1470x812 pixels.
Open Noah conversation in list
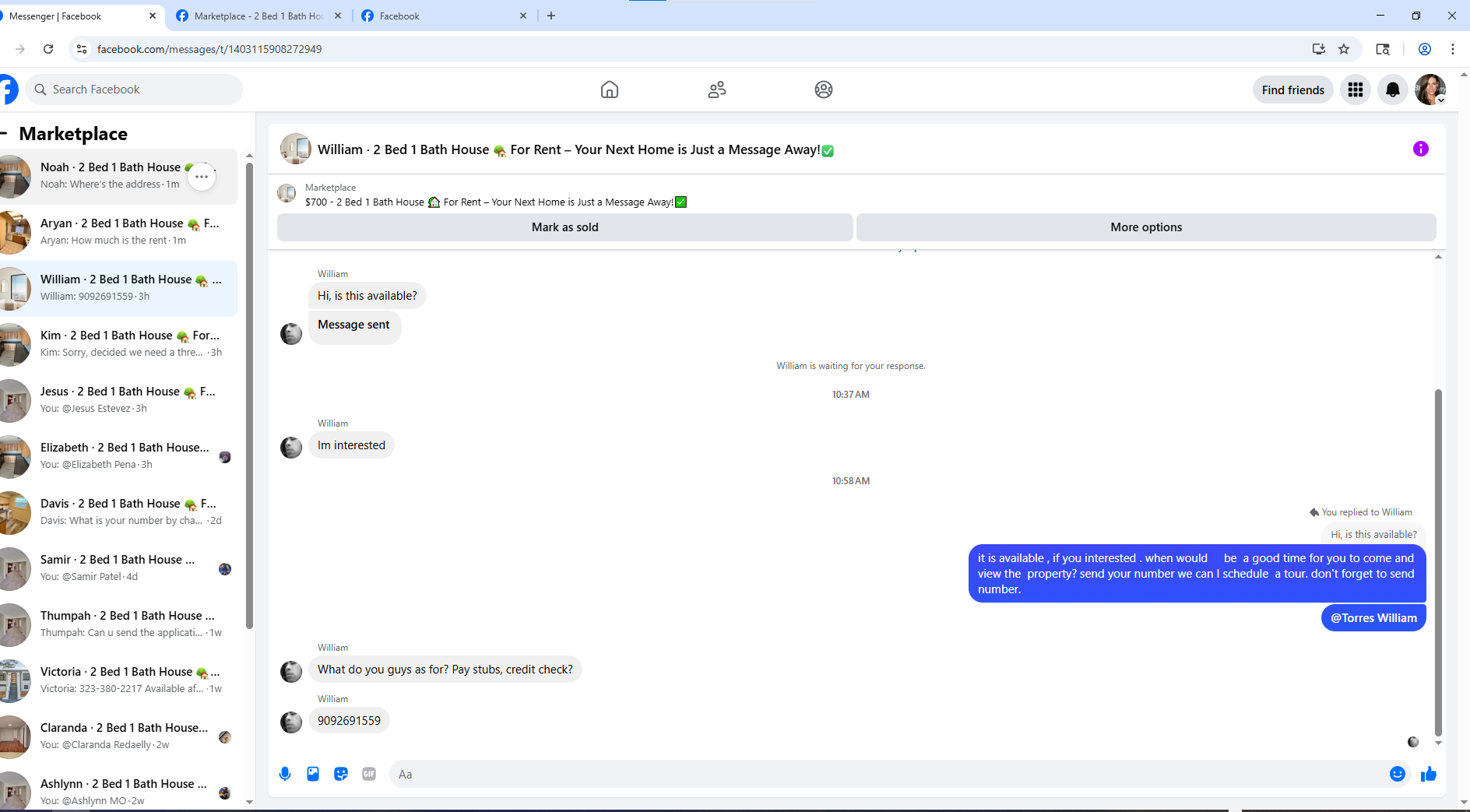coord(118,177)
